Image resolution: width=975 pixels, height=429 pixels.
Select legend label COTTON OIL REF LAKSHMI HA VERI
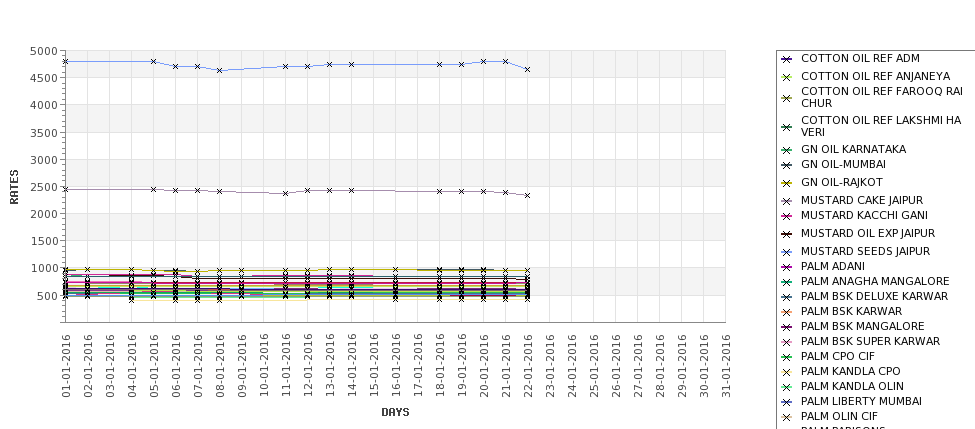[881, 126]
